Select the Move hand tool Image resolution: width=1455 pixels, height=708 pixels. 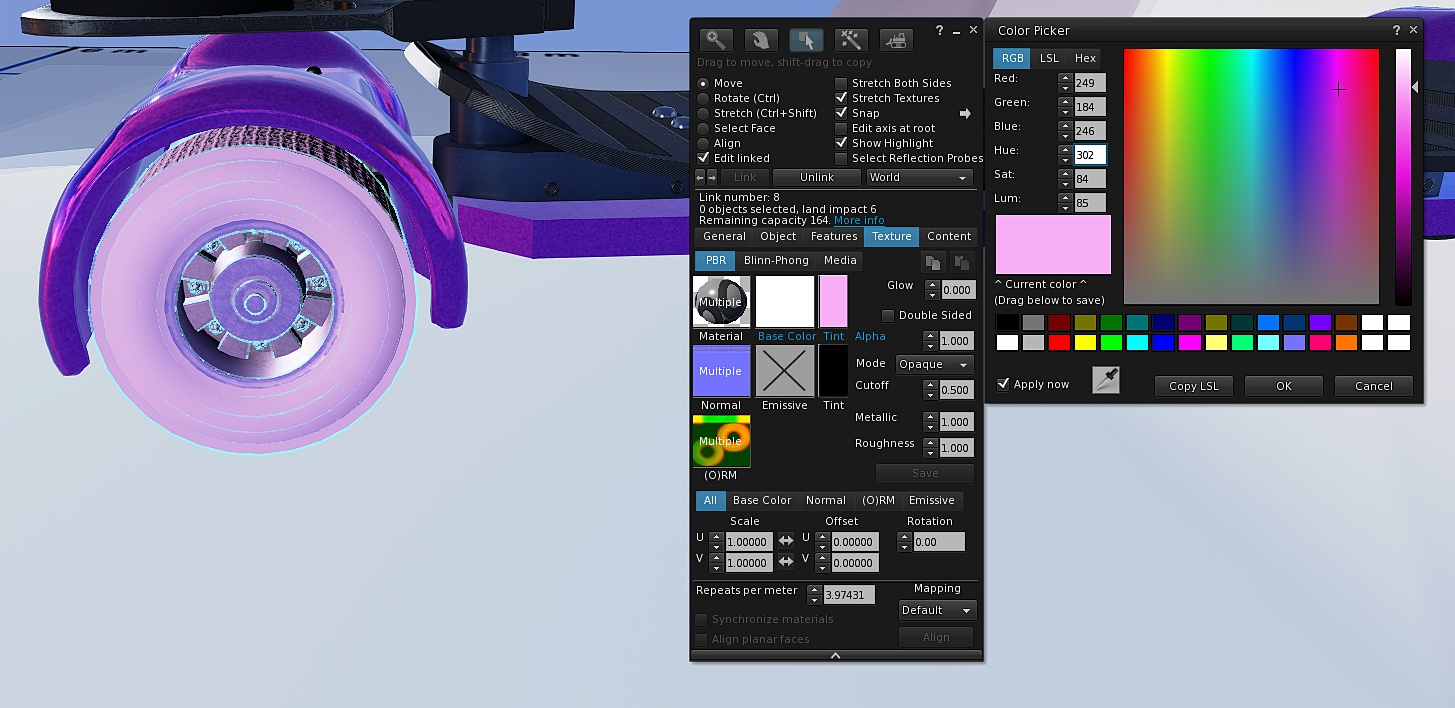point(761,40)
